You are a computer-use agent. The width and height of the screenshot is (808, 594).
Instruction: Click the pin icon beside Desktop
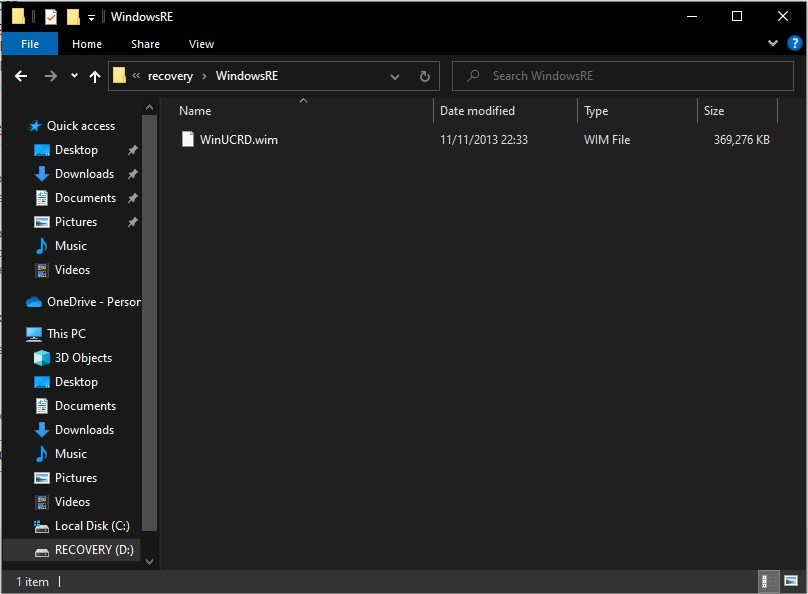pyautogui.click(x=132, y=150)
